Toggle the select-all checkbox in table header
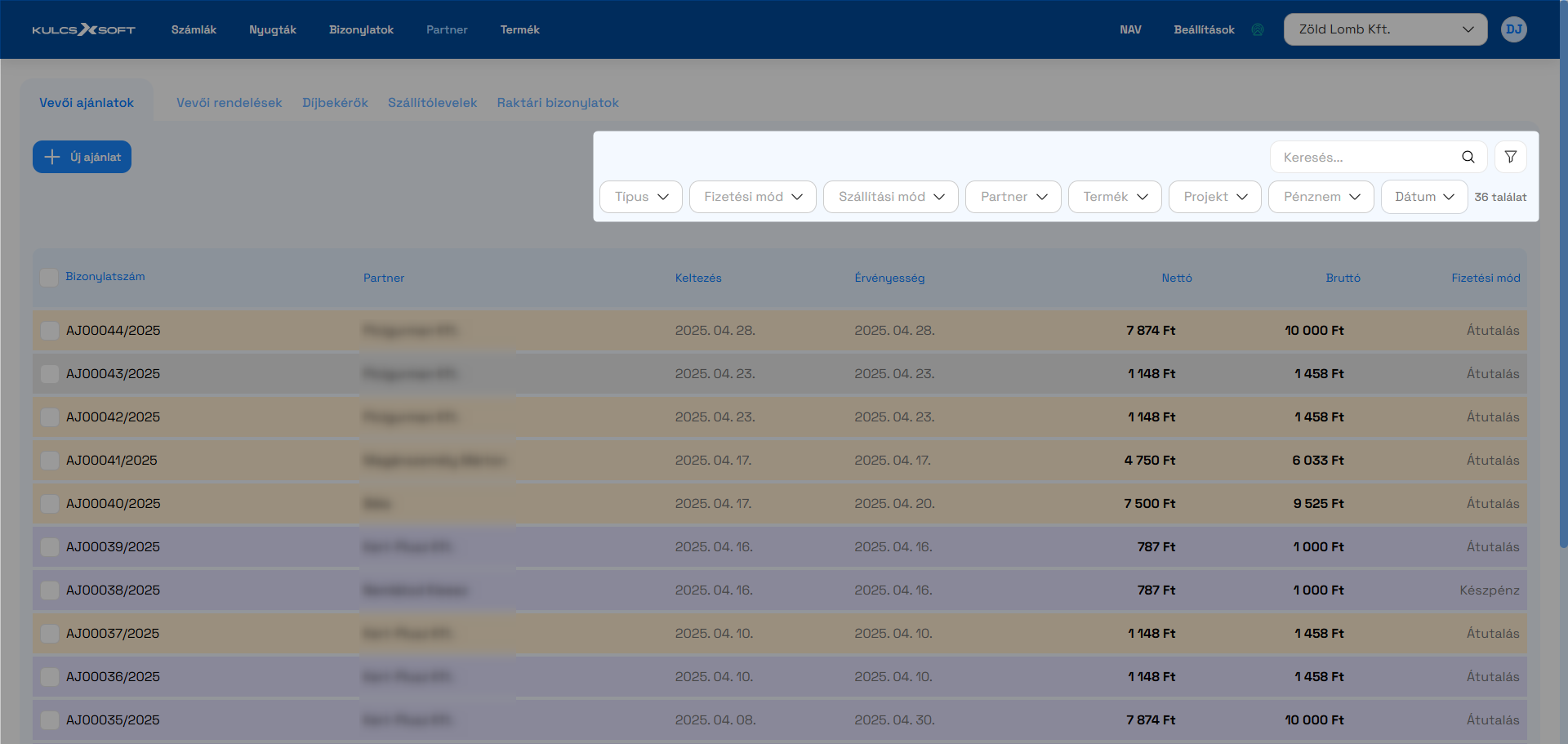Image resolution: width=1568 pixels, height=744 pixels. 49,277
